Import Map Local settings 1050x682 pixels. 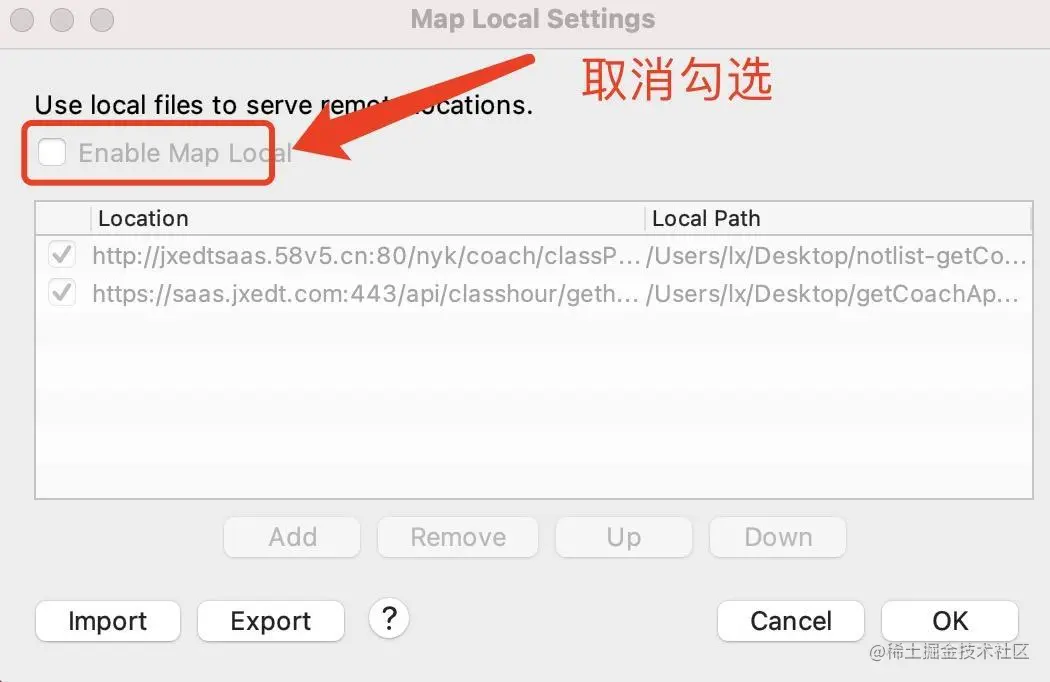click(x=108, y=621)
